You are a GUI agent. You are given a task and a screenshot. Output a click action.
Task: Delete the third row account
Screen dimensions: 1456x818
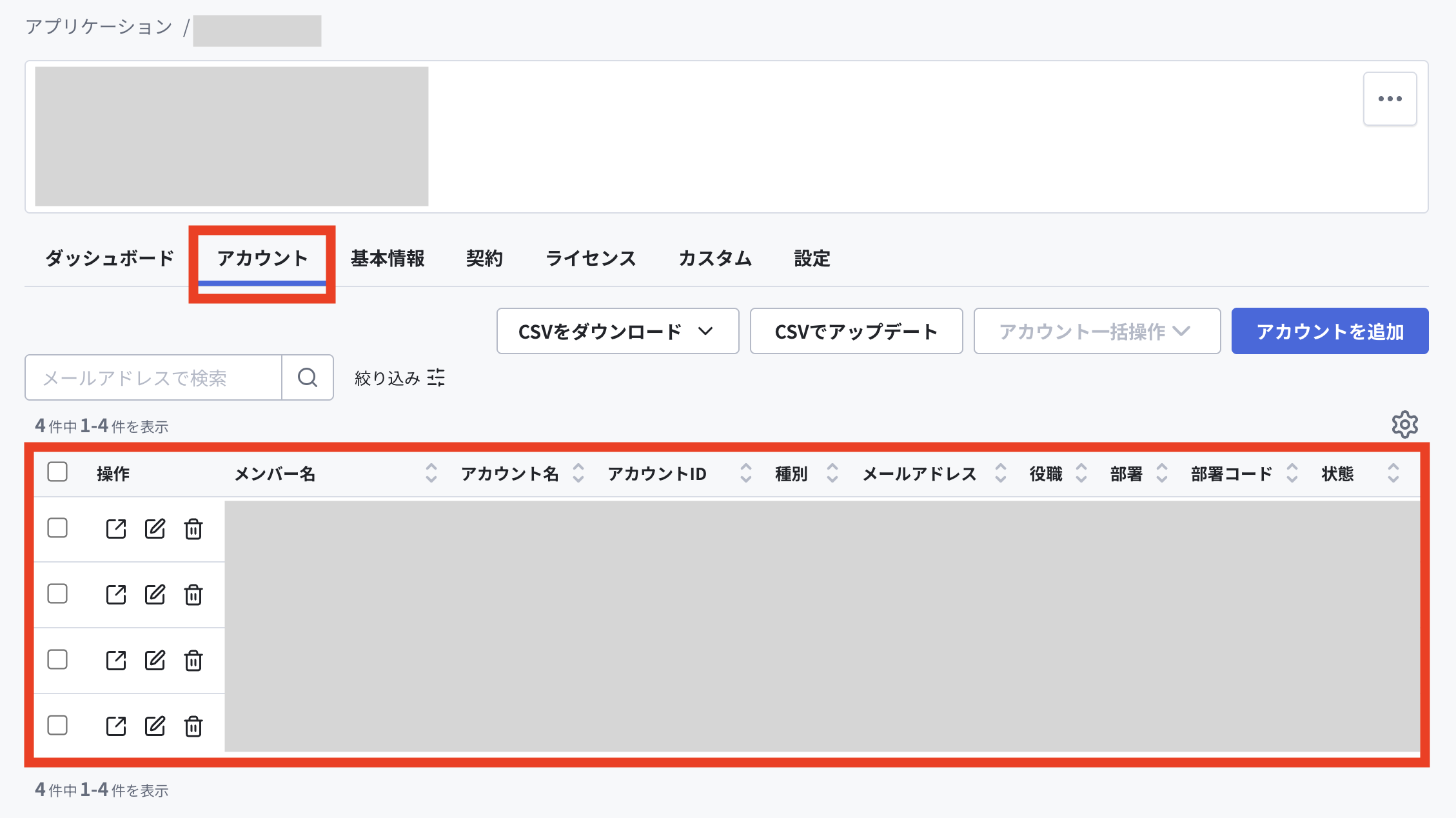193,661
